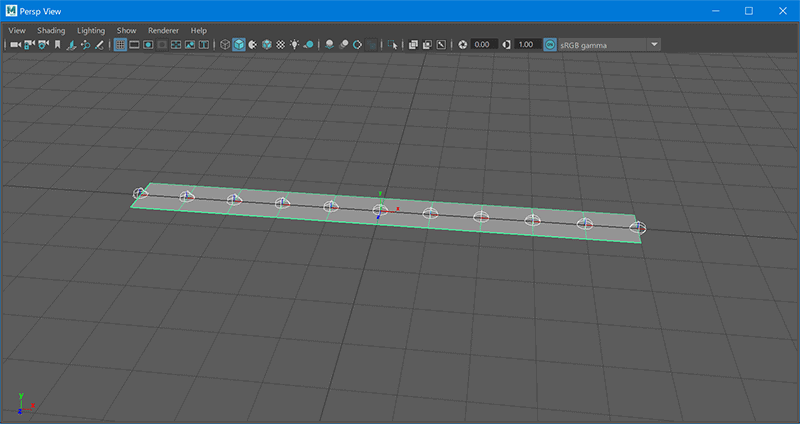The height and width of the screenshot is (424, 800).
Task: Click the Motion Blur icon
Action: [x=344, y=45]
